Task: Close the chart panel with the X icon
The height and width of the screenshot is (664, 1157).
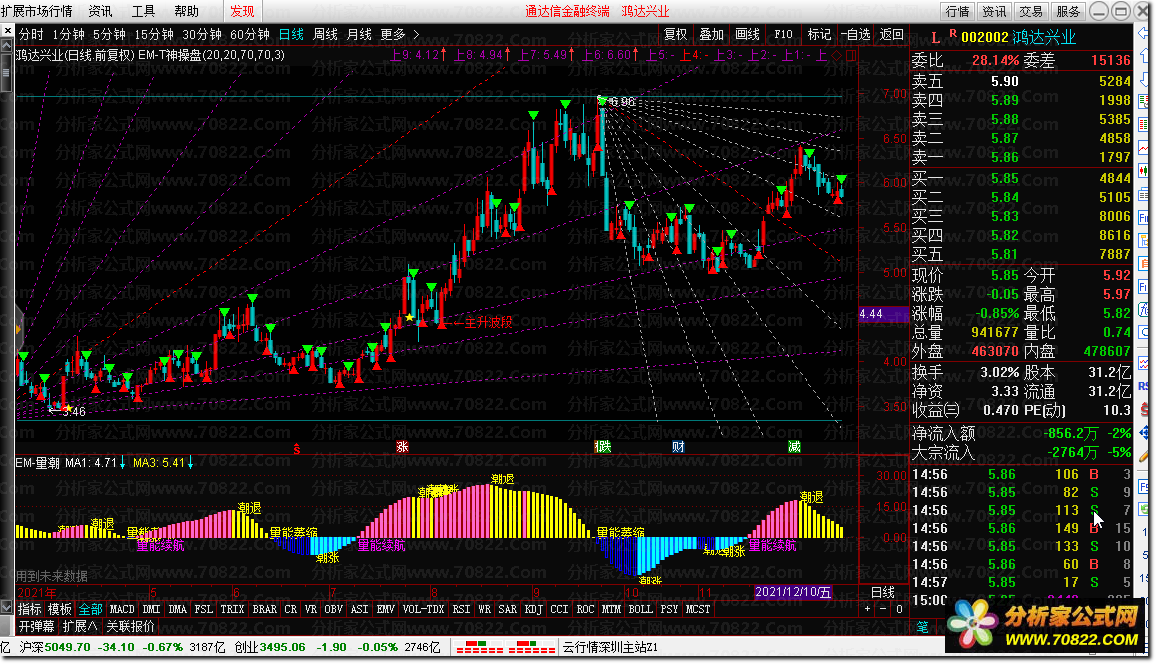Action: [7, 30]
